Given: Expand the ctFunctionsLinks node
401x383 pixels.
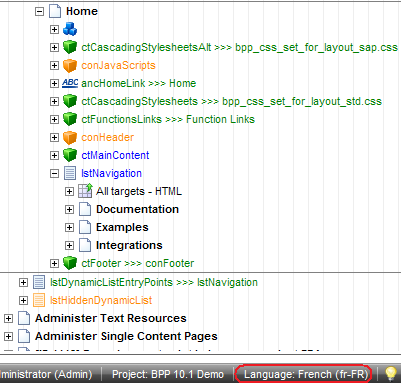Looking at the screenshot, I should [54, 119].
